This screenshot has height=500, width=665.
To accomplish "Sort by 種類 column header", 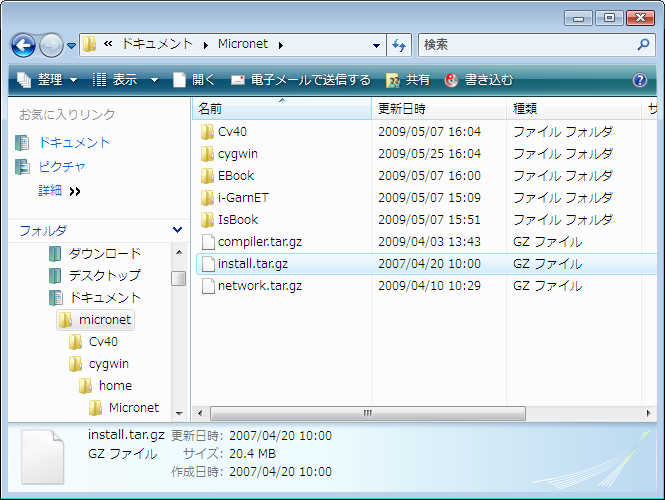I will tap(573, 109).
